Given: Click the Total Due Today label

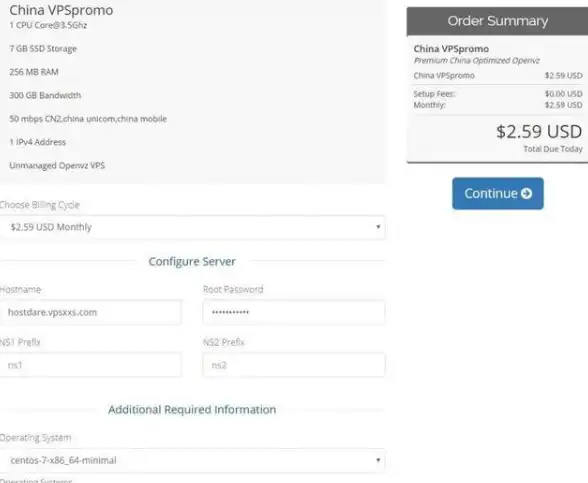Looking at the screenshot, I should (x=553, y=149).
